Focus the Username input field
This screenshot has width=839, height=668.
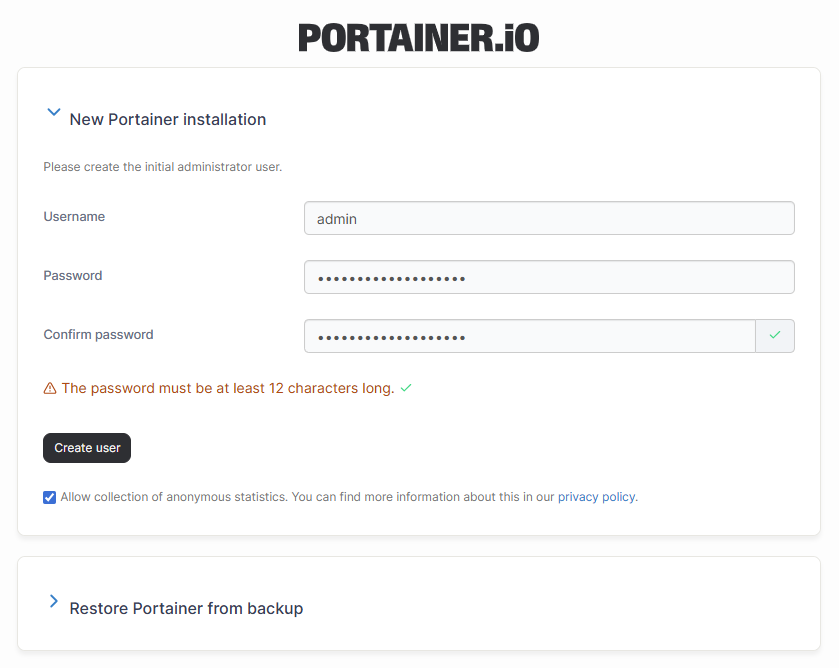pyautogui.click(x=548, y=218)
